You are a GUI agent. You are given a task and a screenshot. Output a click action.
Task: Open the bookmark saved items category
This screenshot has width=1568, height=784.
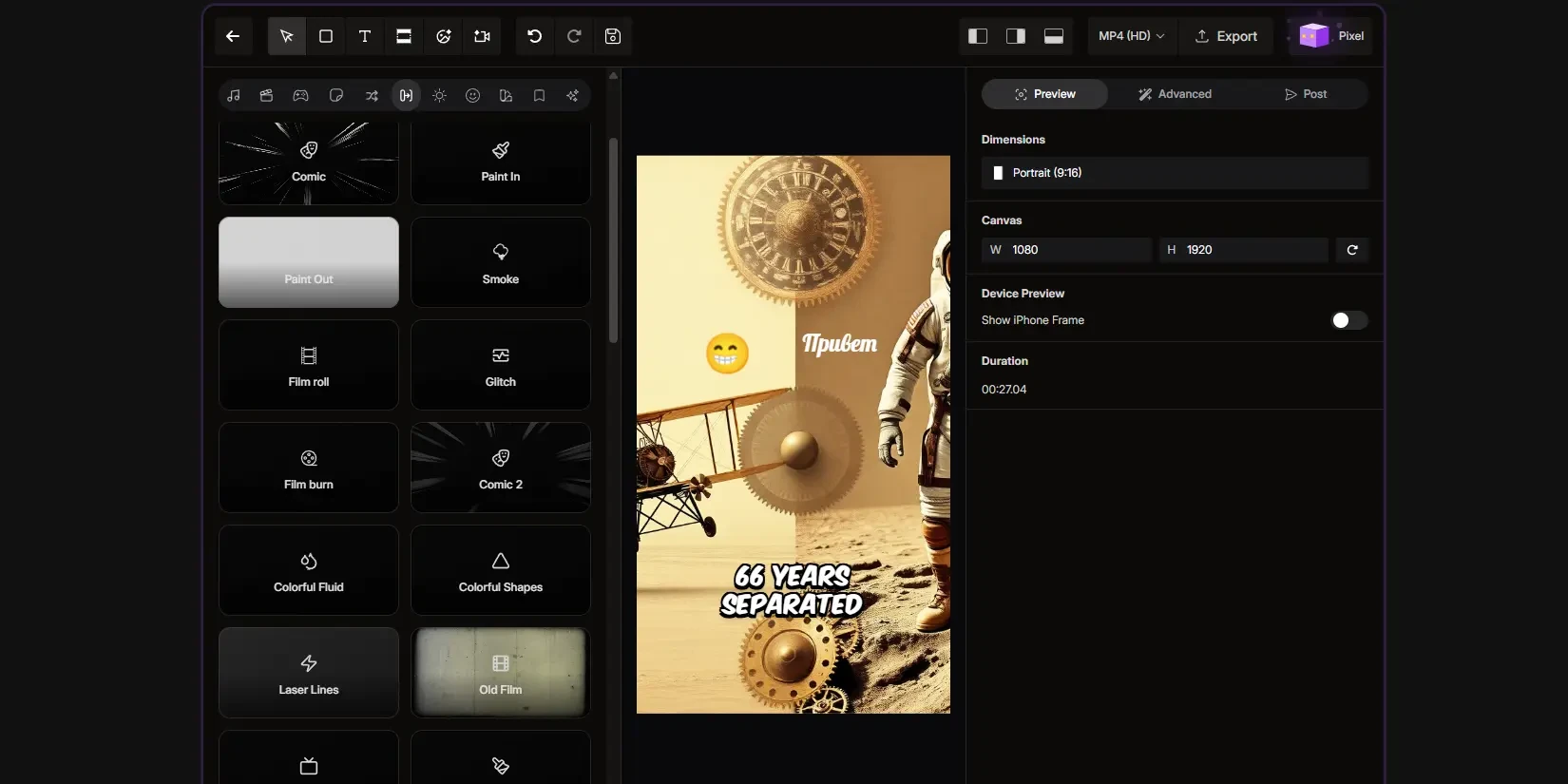pos(539,95)
